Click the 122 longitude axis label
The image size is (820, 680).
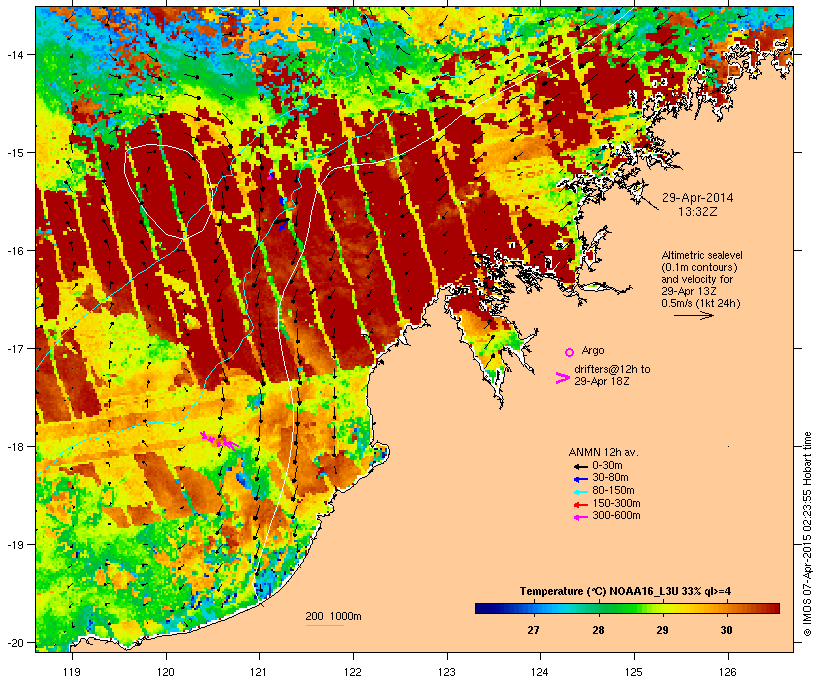(x=353, y=672)
